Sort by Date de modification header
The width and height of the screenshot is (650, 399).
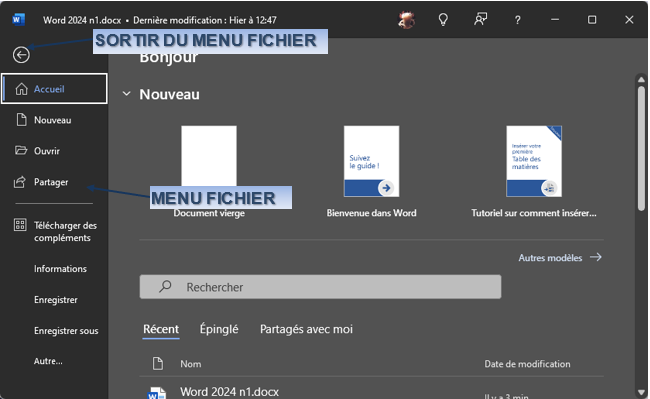pyautogui.click(x=527, y=364)
